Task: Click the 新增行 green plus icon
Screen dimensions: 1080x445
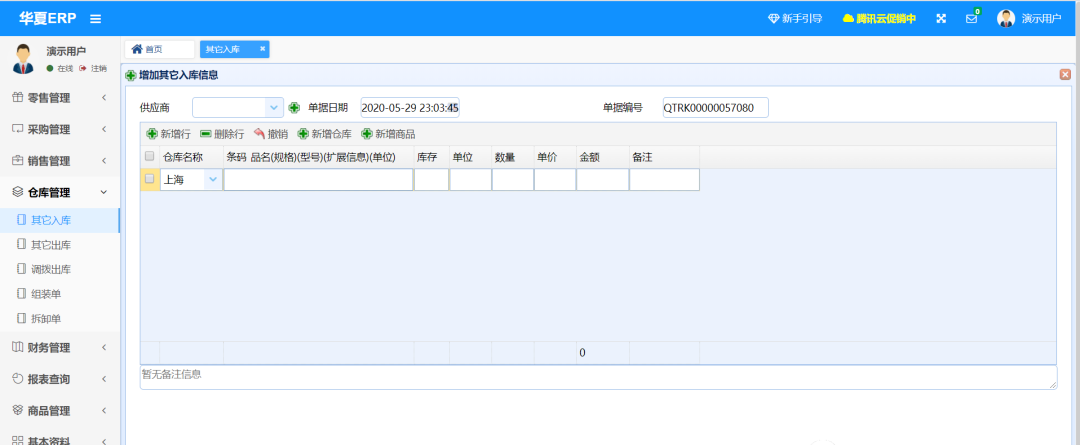Action: (152, 134)
